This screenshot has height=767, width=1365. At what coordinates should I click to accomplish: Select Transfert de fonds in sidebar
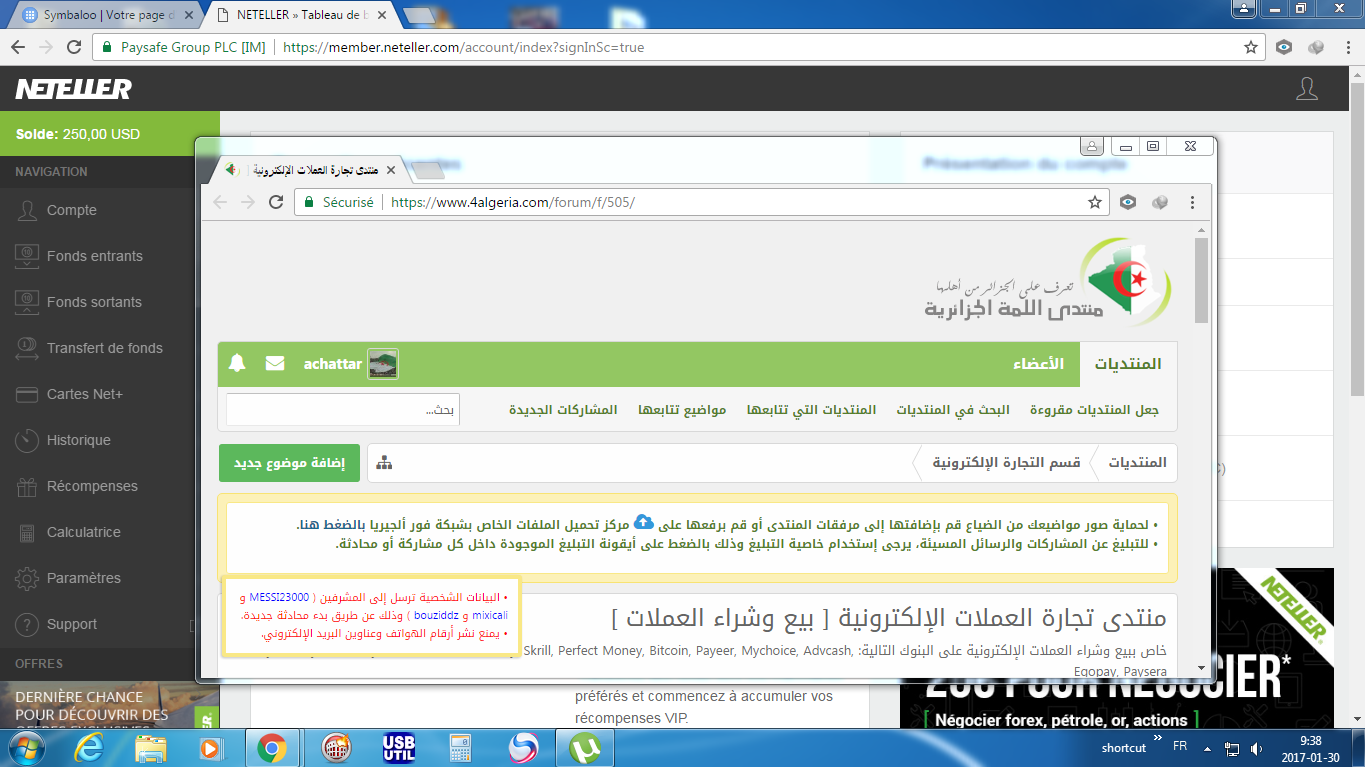coord(104,348)
